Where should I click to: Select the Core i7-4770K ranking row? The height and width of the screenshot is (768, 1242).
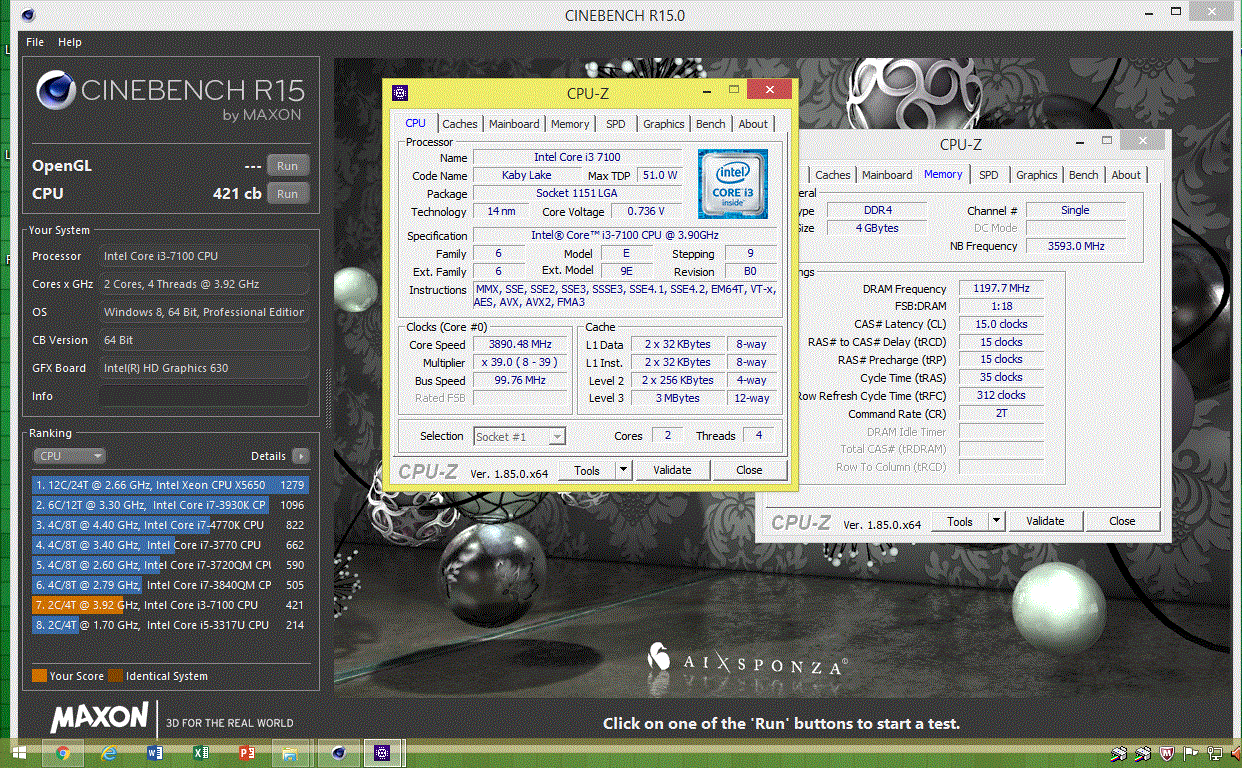pos(170,525)
